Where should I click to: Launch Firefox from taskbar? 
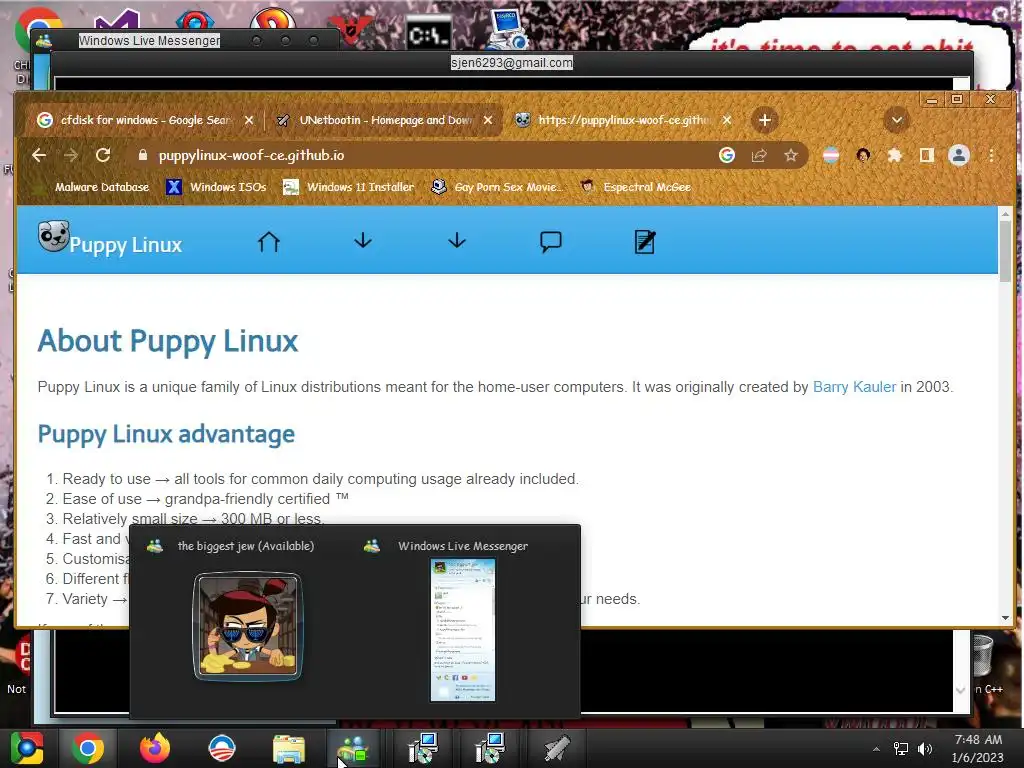pos(155,748)
